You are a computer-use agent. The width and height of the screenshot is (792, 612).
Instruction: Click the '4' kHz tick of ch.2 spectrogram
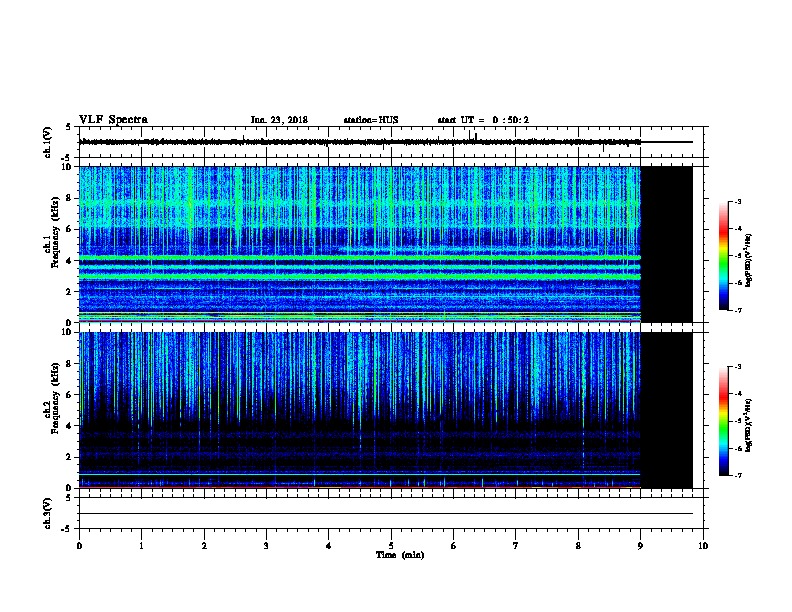coord(69,426)
